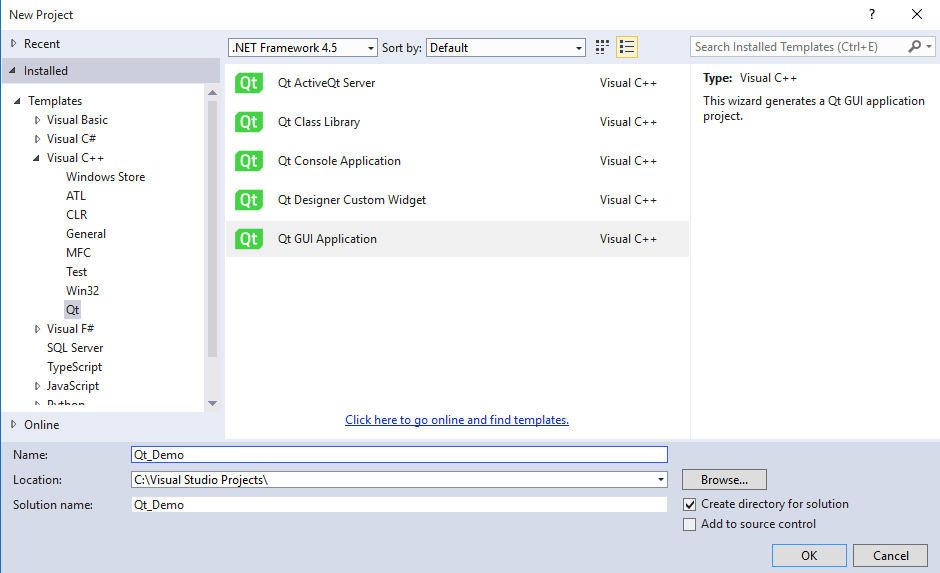The width and height of the screenshot is (940, 573).
Task: Open the Sort by Default dropdown
Action: (506, 47)
